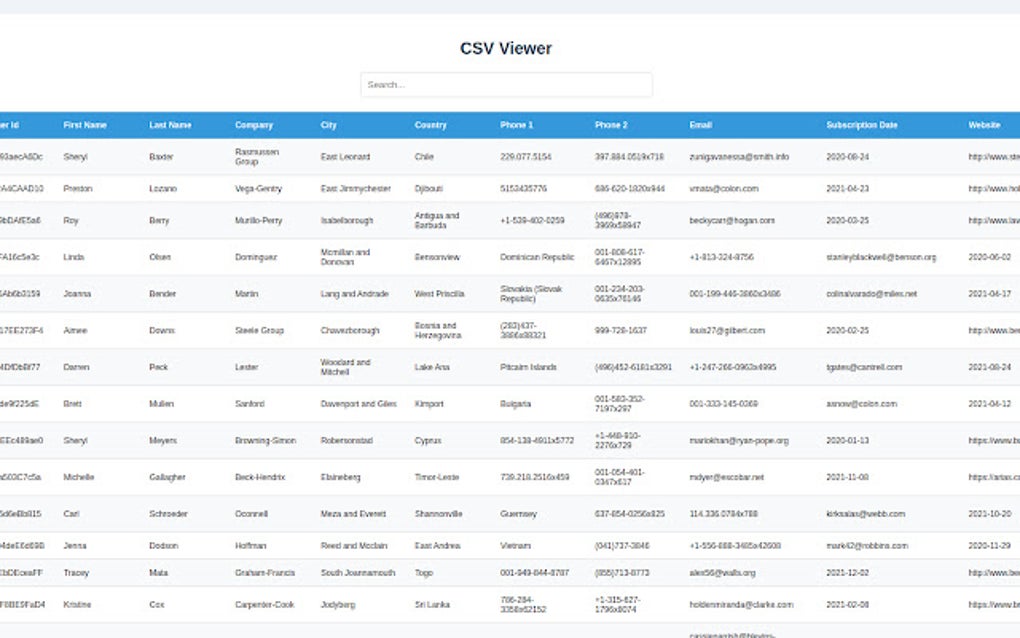The width and height of the screenshot is (1020, 638).
Task: Click the Company column header
Action: (x=254, y=125)
